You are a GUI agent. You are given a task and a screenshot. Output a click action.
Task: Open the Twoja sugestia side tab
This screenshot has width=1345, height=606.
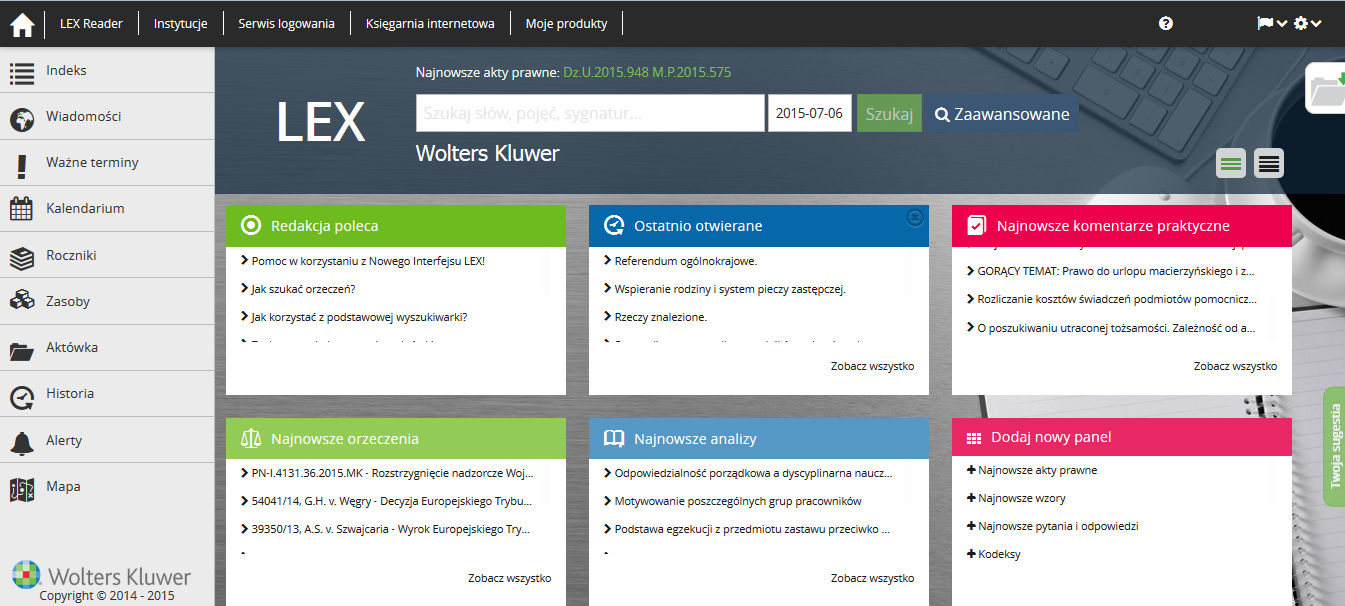click(x=1334, y=446)
